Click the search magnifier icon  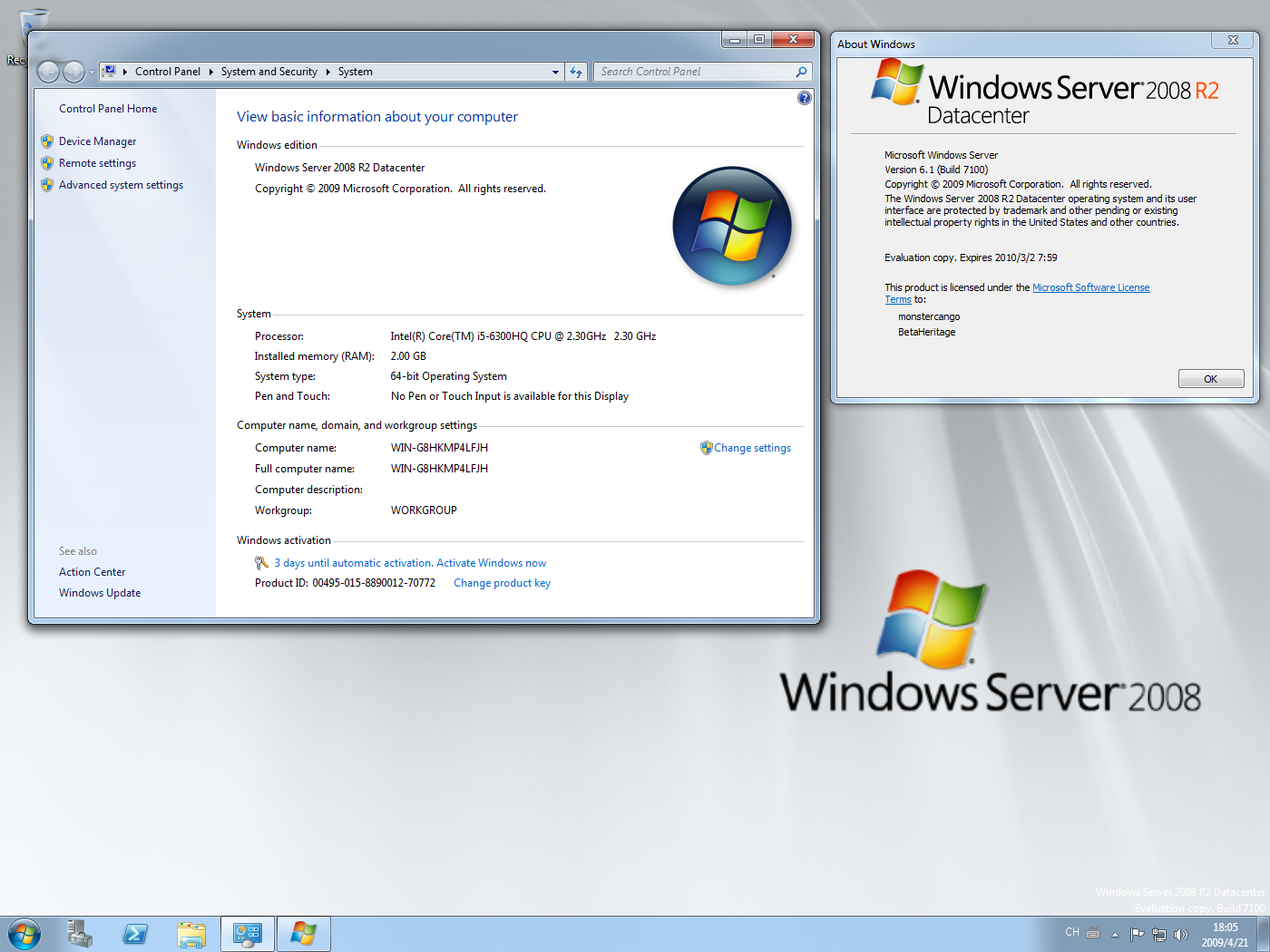801,72
